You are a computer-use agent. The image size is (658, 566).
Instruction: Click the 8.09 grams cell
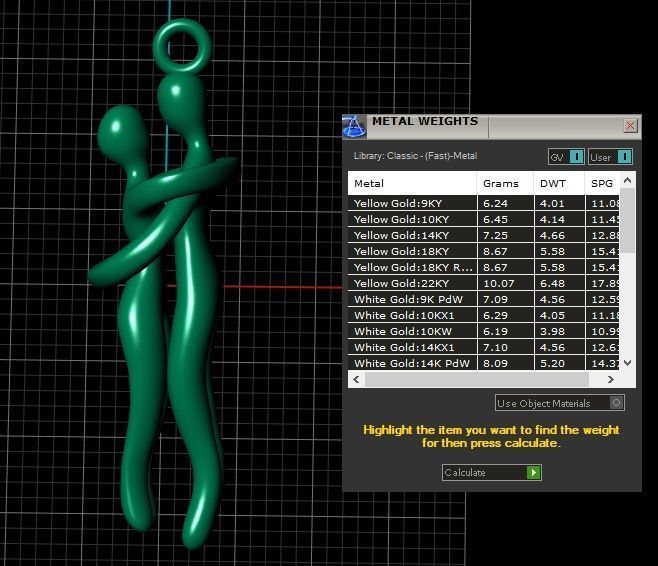tap(506, 363)
